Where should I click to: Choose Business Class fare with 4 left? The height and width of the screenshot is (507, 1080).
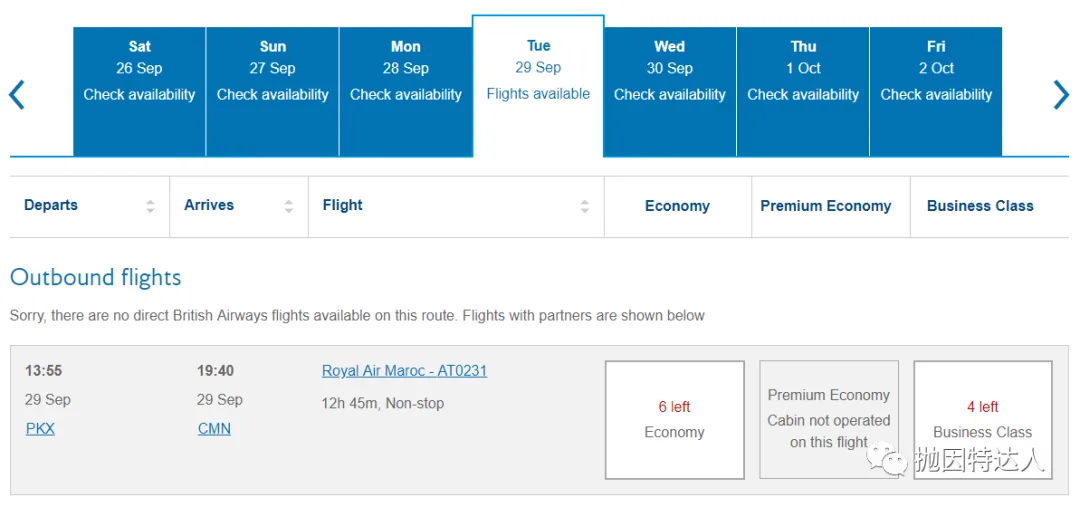tap(983, 420)
